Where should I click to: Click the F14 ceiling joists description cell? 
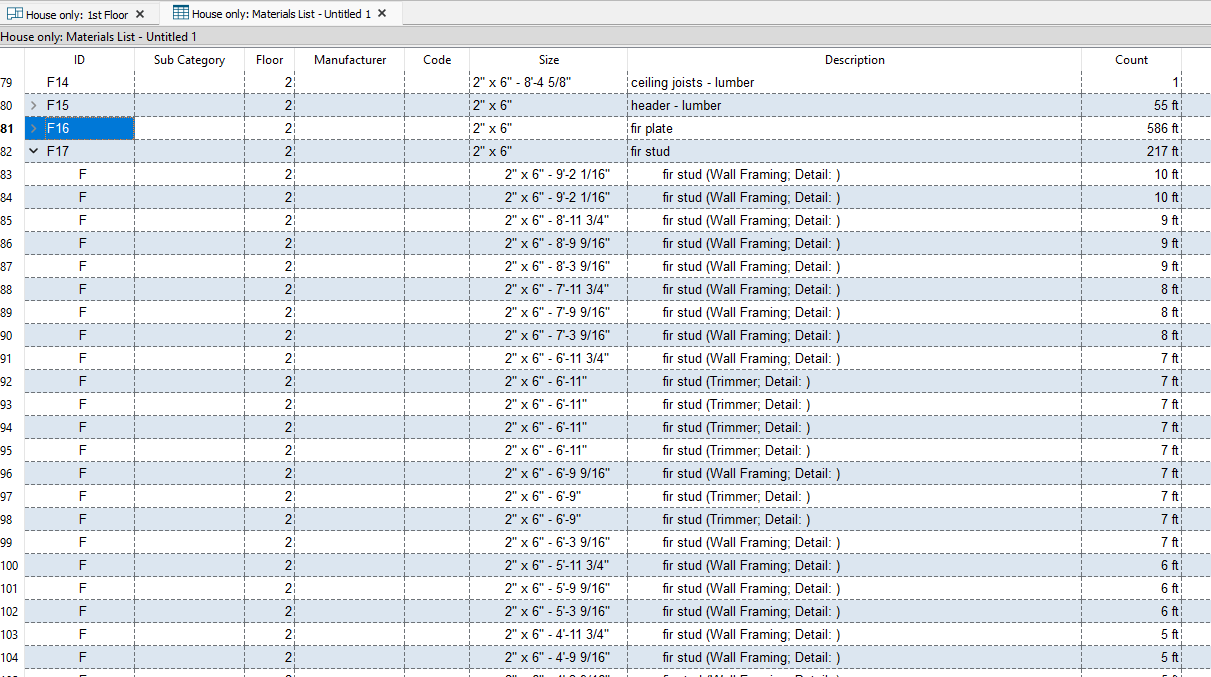pyautogui.click(x=853, y=83)
